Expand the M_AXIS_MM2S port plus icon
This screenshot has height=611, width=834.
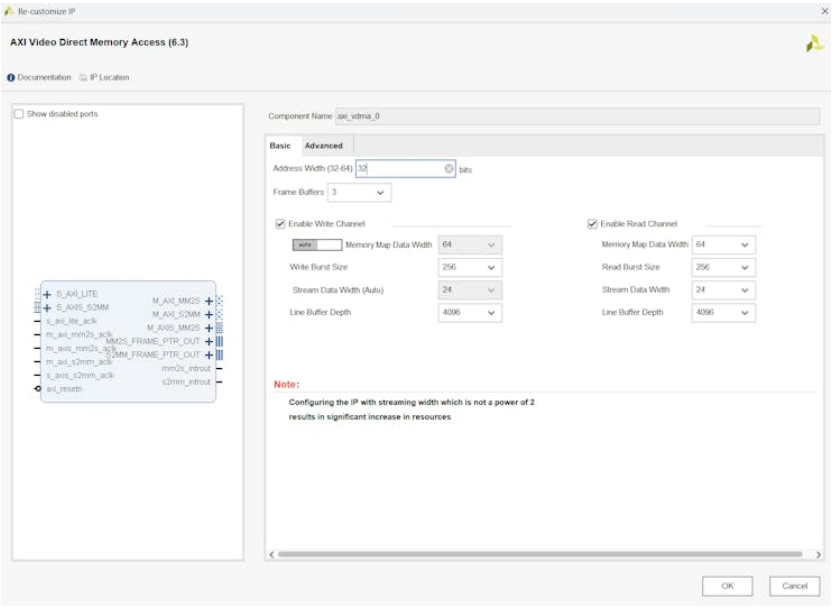click(x=209, y=327)
